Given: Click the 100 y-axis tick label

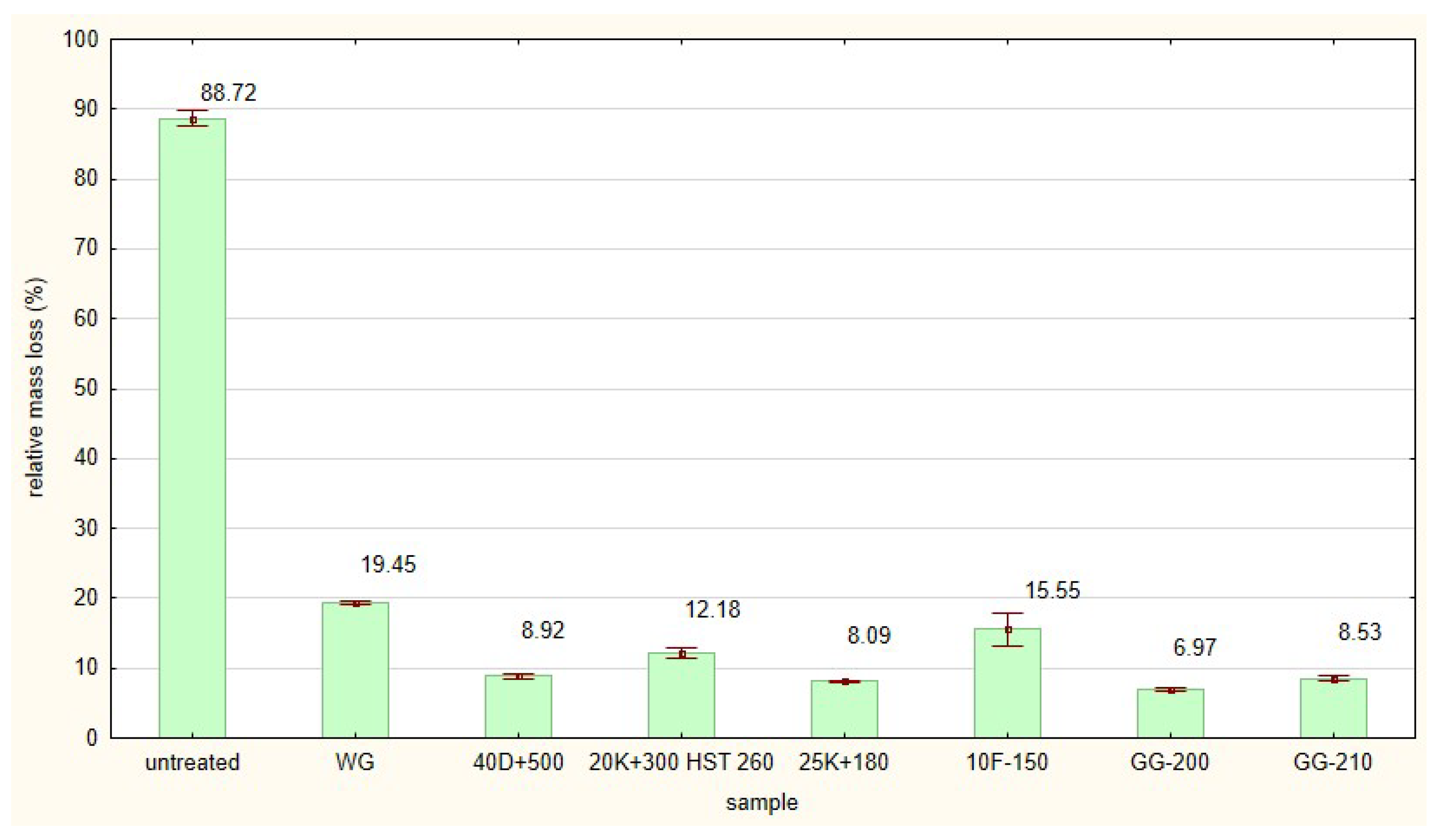Looking at the screenshot, I should point(80,39).
